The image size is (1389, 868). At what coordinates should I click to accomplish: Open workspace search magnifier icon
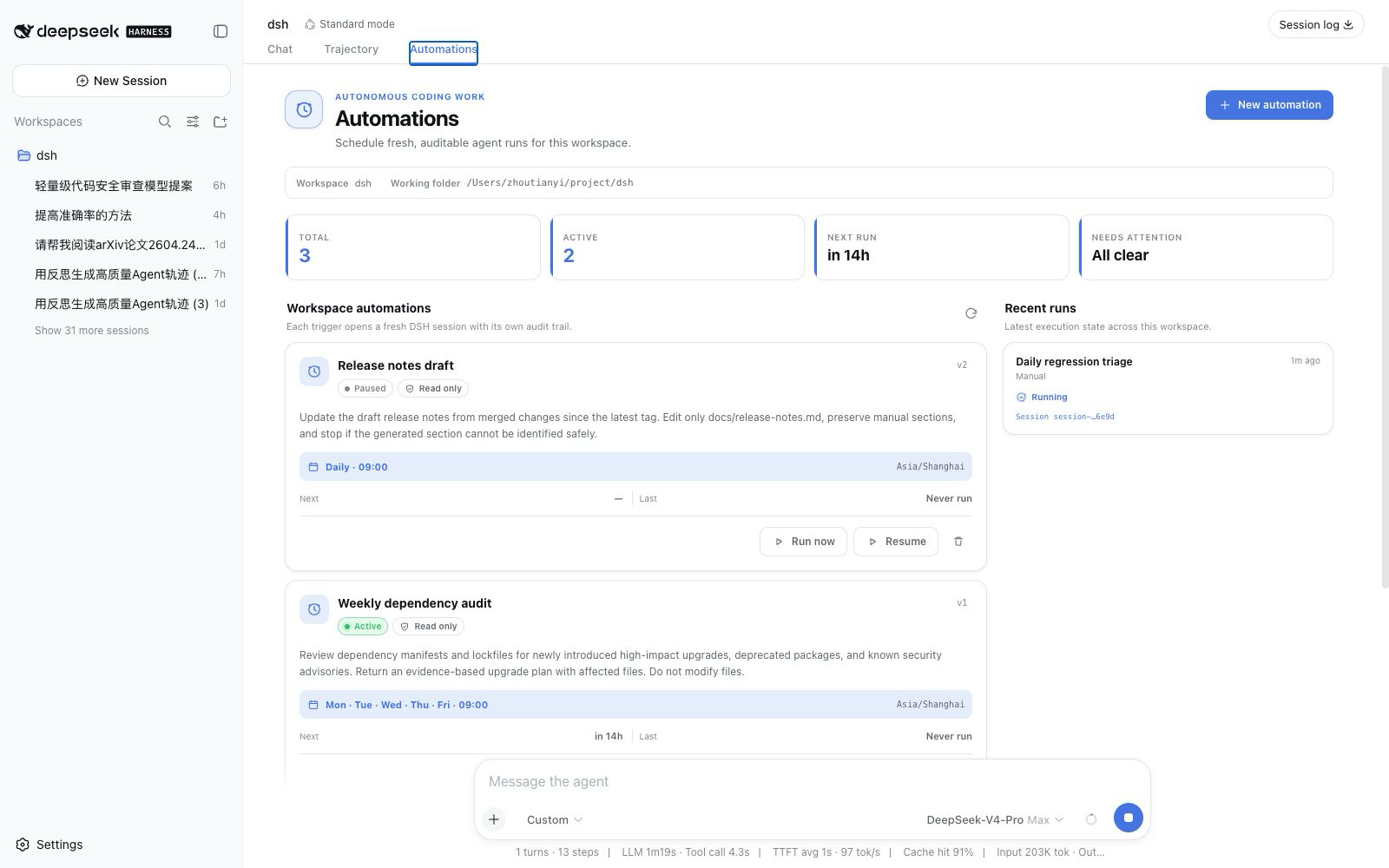(x=164, y=122)
